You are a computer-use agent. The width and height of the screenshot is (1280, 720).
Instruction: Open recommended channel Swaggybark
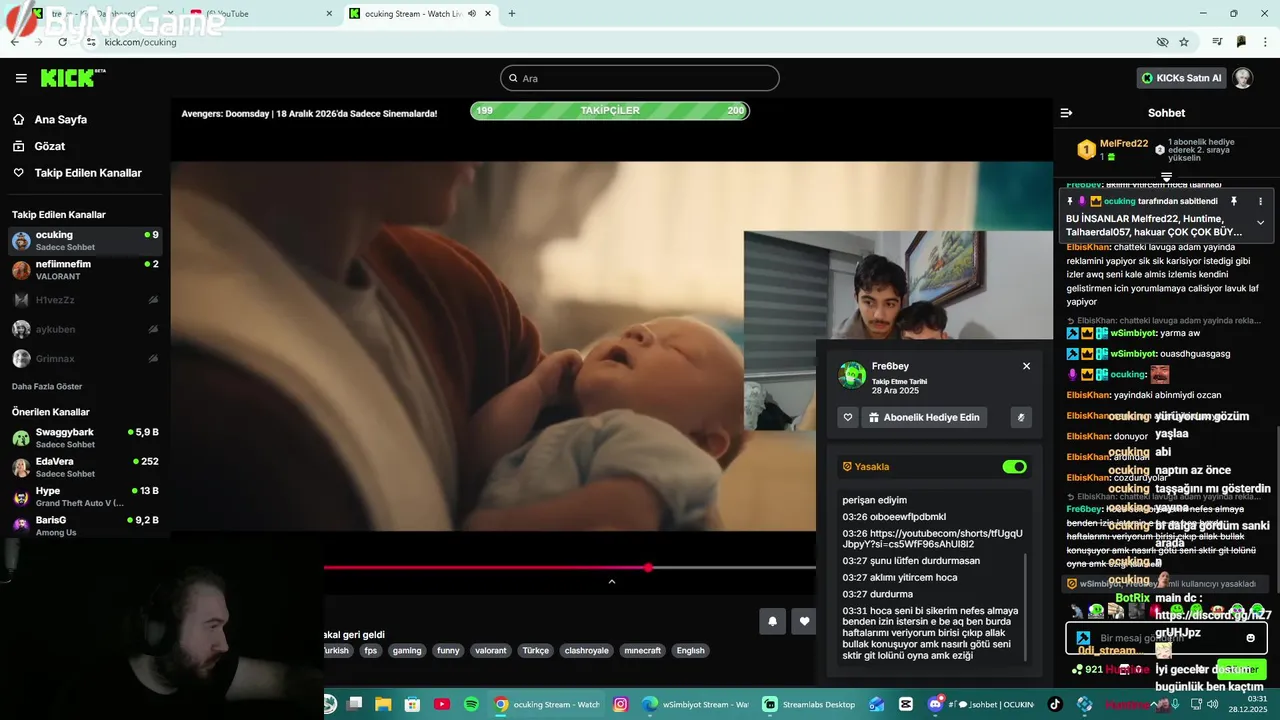pos(85,438)
